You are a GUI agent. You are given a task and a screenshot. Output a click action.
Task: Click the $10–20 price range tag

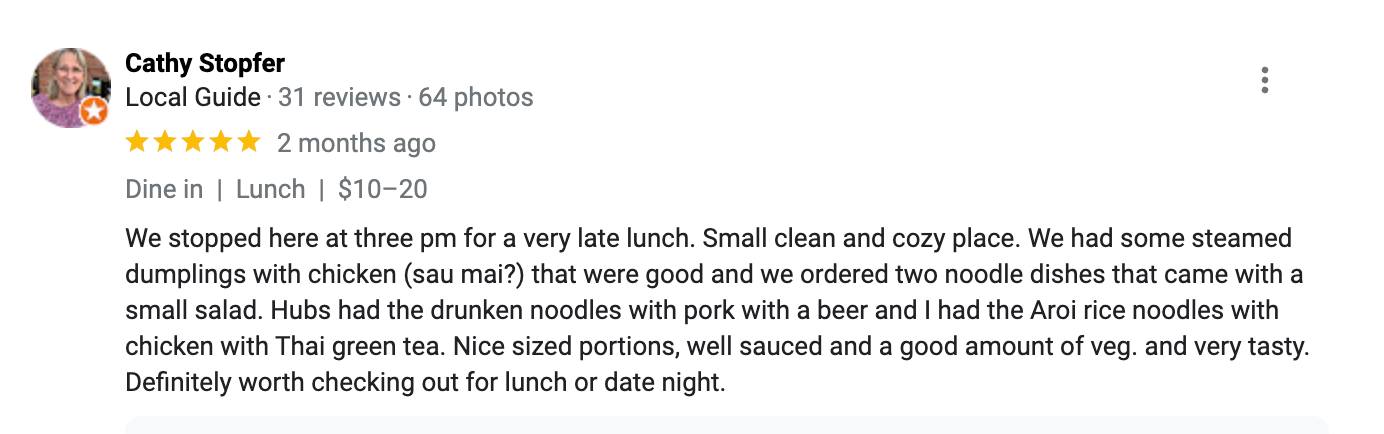point(383,189)
